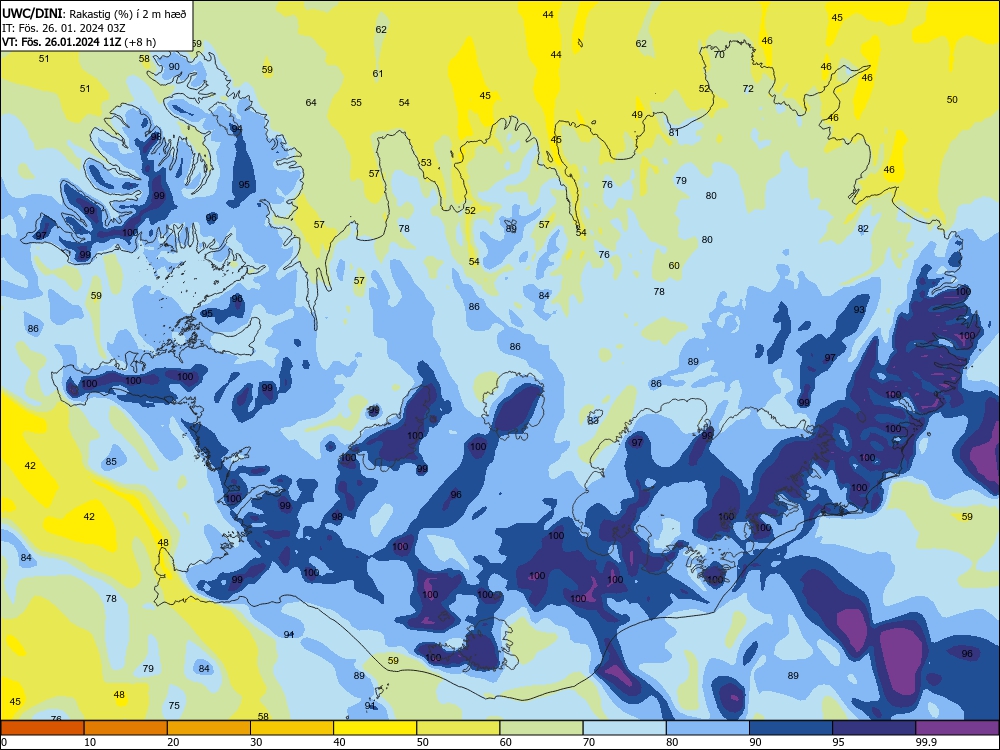The width and height of the screenshot is (1000, 750).
Task: Click the 95–99.9 indigo legend swatch
Action: pyautogui.click(x=874, y=728)
